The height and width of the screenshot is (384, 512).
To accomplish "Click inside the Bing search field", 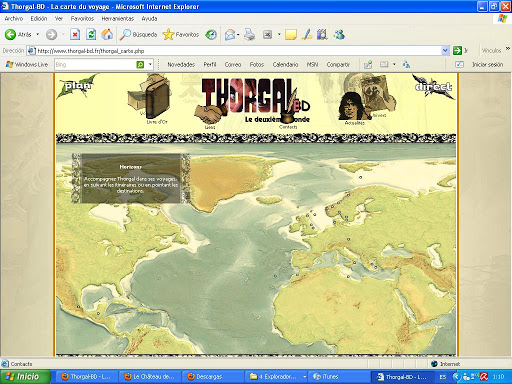I will (x=95, y=64).
